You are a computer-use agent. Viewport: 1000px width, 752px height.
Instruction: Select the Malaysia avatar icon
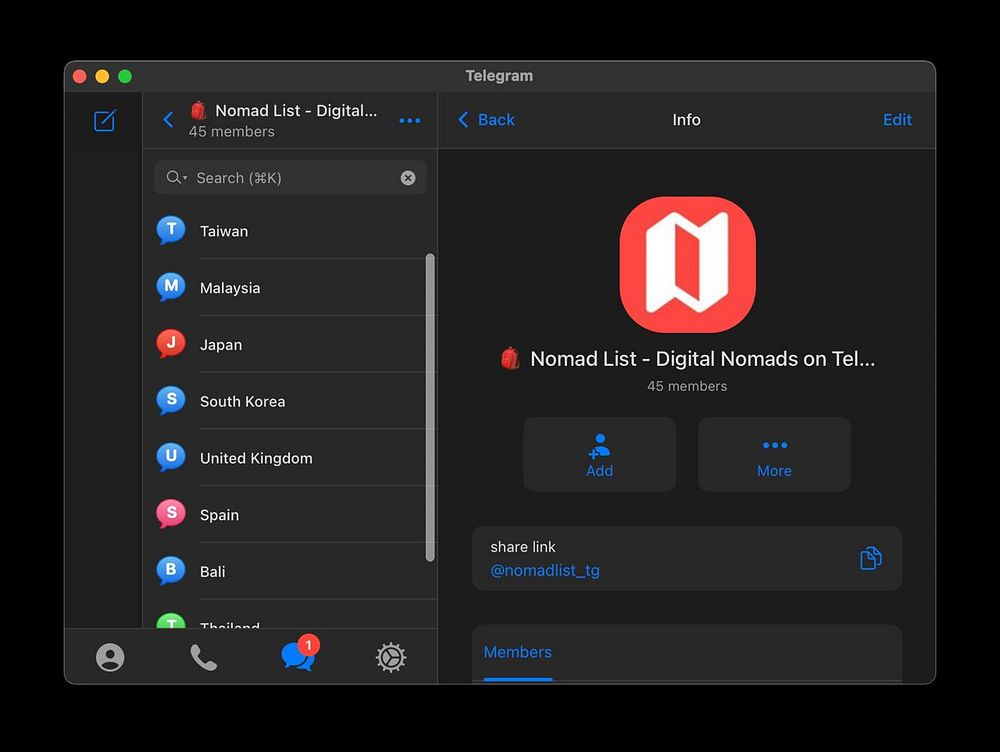pyautogui.click(x=171, y=287)
